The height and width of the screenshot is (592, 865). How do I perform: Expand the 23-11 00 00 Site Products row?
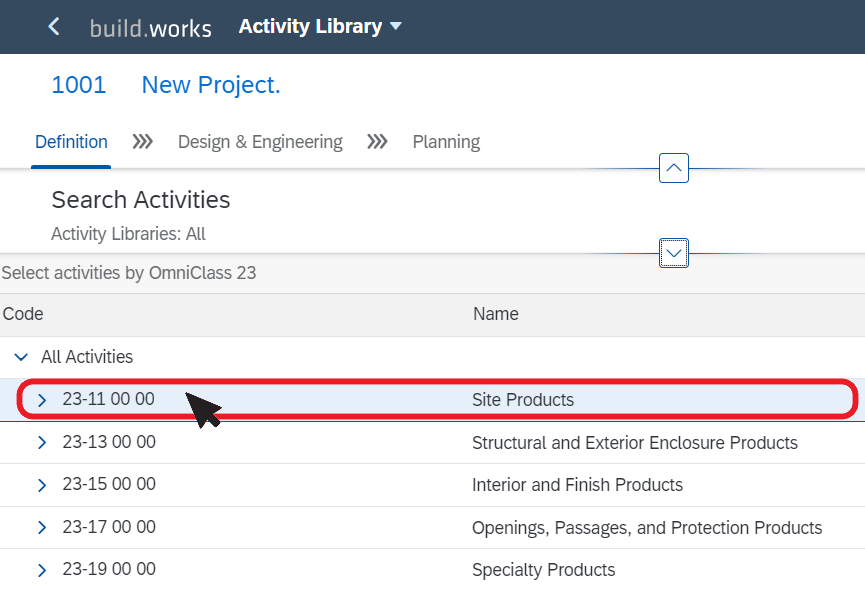pyautogui.click(x=42, y=400)
